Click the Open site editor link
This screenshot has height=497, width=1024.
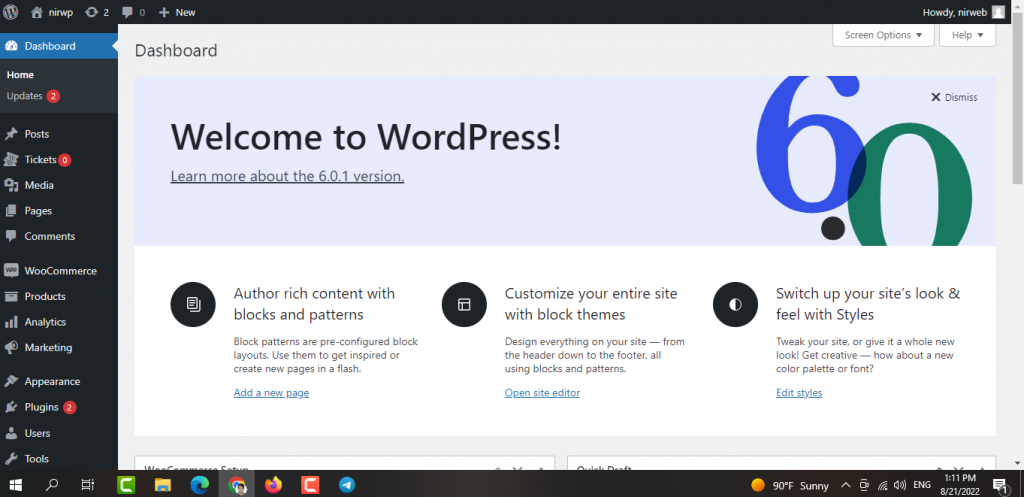point(542,393)
